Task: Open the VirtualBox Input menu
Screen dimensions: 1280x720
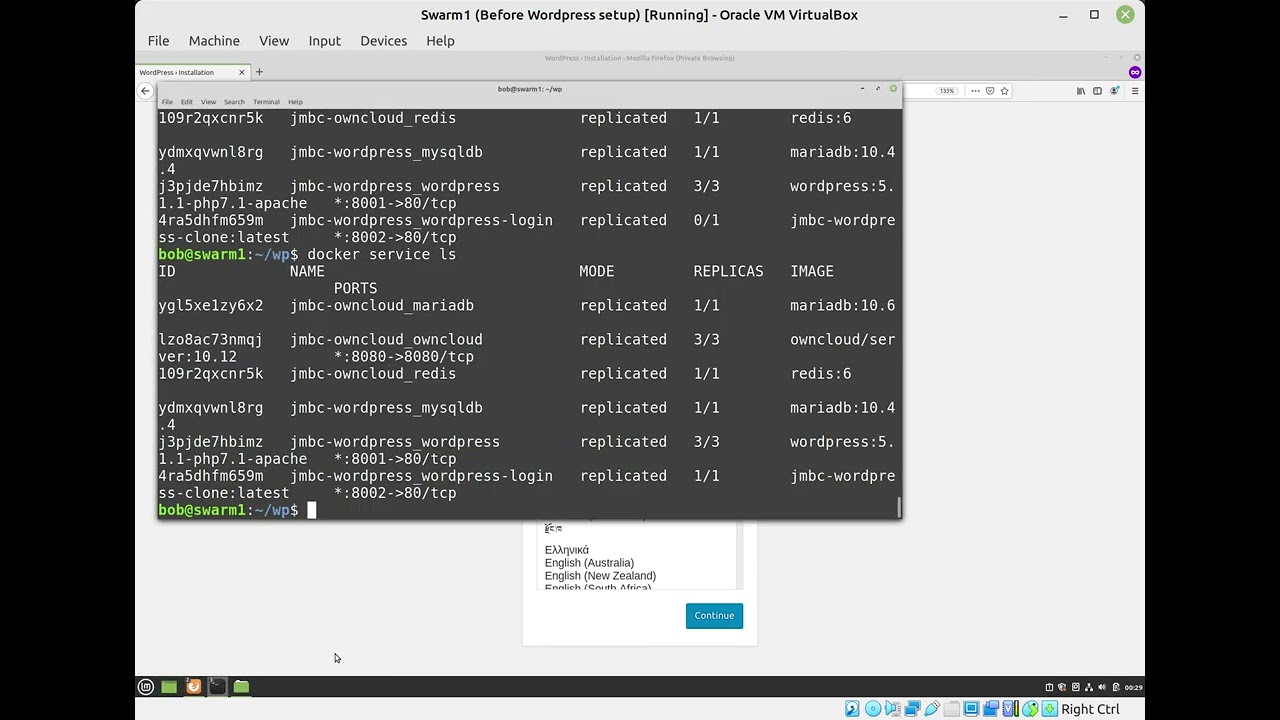Action: pos(324,41)
